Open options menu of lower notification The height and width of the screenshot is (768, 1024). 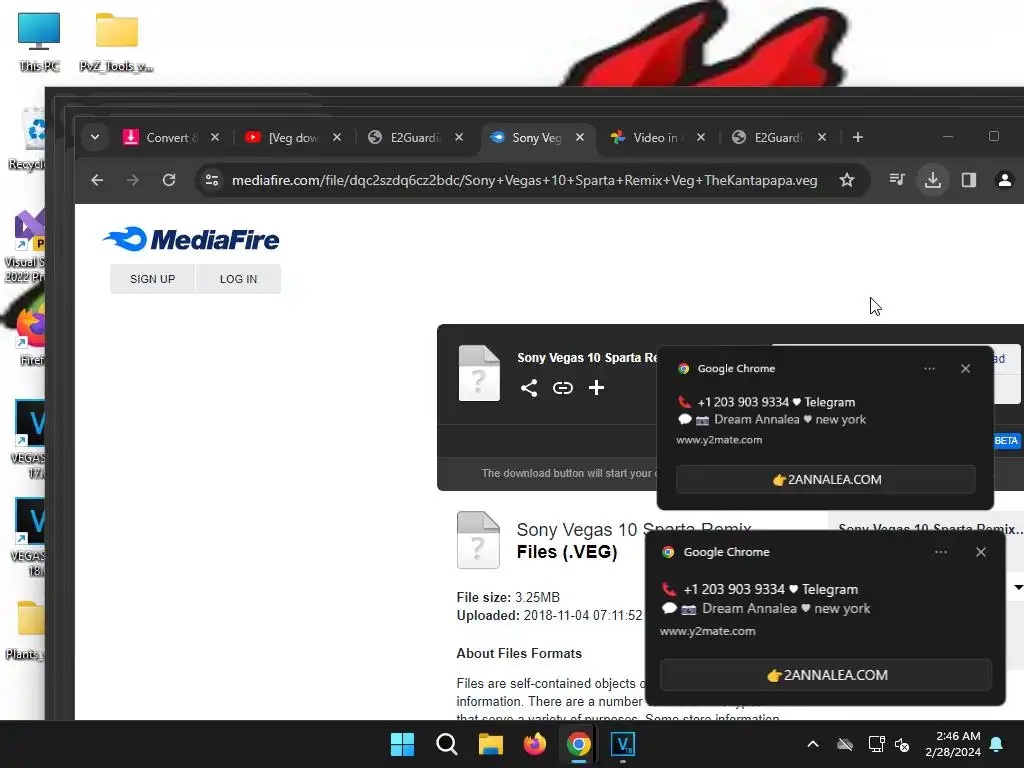940,552
